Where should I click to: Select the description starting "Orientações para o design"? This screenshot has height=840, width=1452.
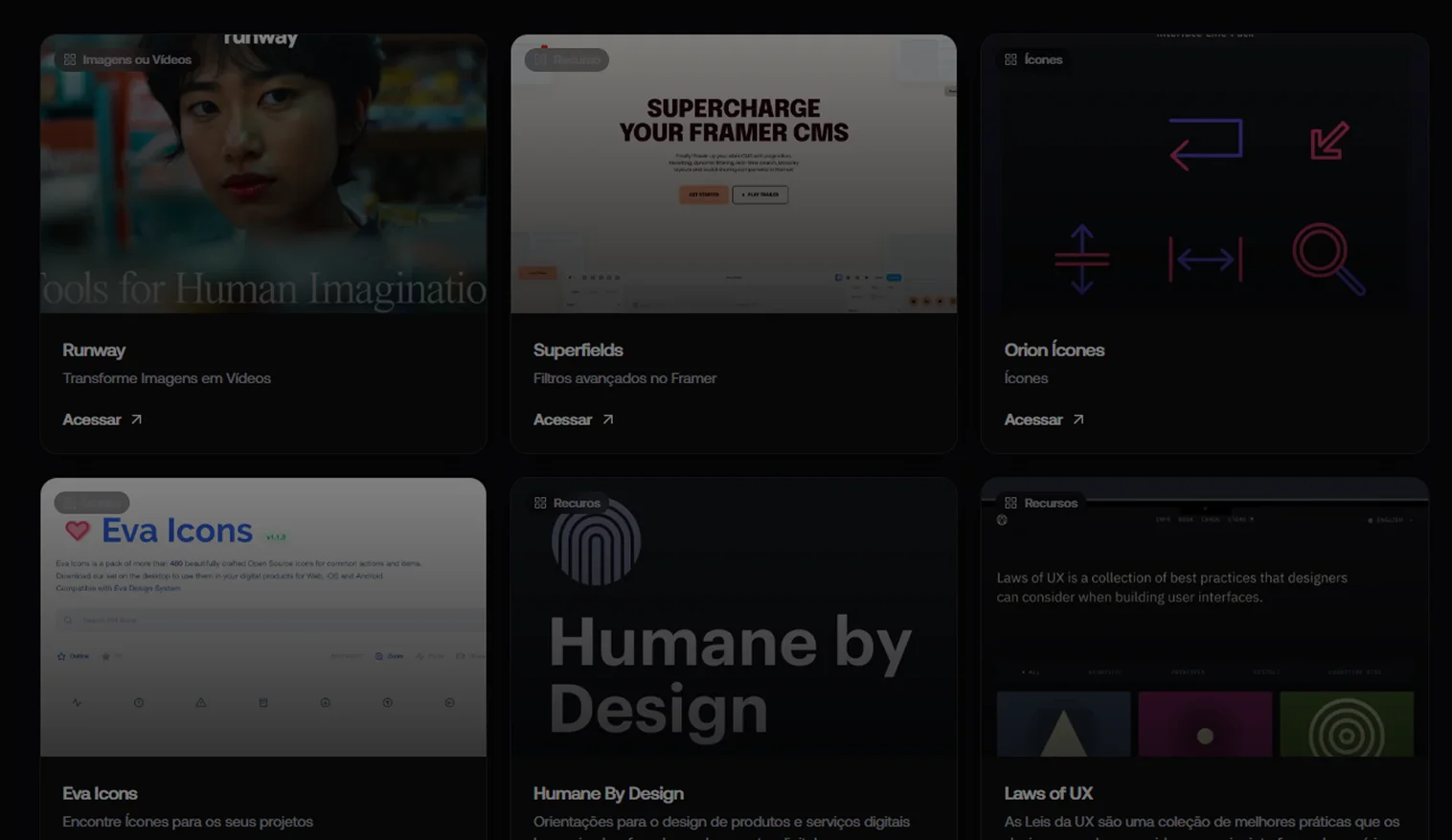[x=721, y=826]
